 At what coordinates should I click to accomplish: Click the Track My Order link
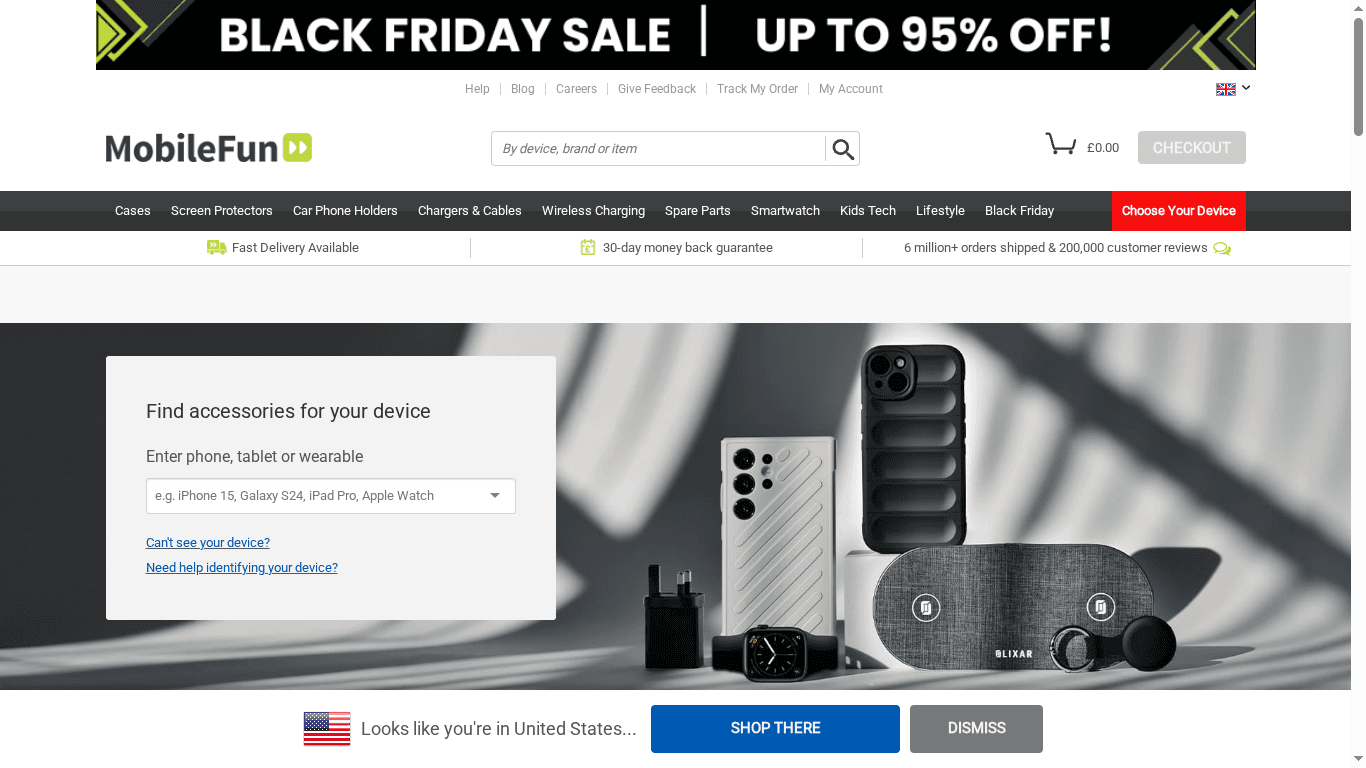(757, 89)
